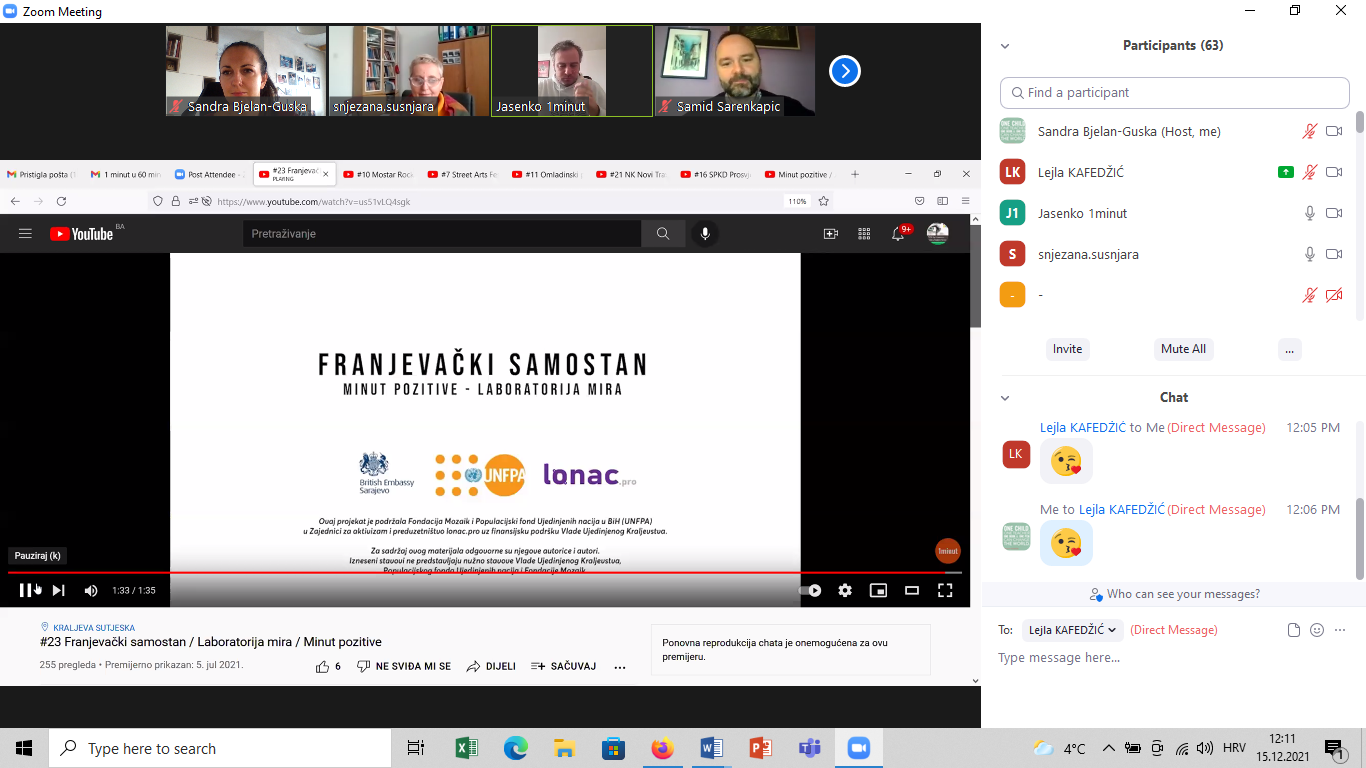Viewport: 1366px width, 768px height.
Task: Toggle snjezana.susnjara camera icon
Action: pos(1334,254)
